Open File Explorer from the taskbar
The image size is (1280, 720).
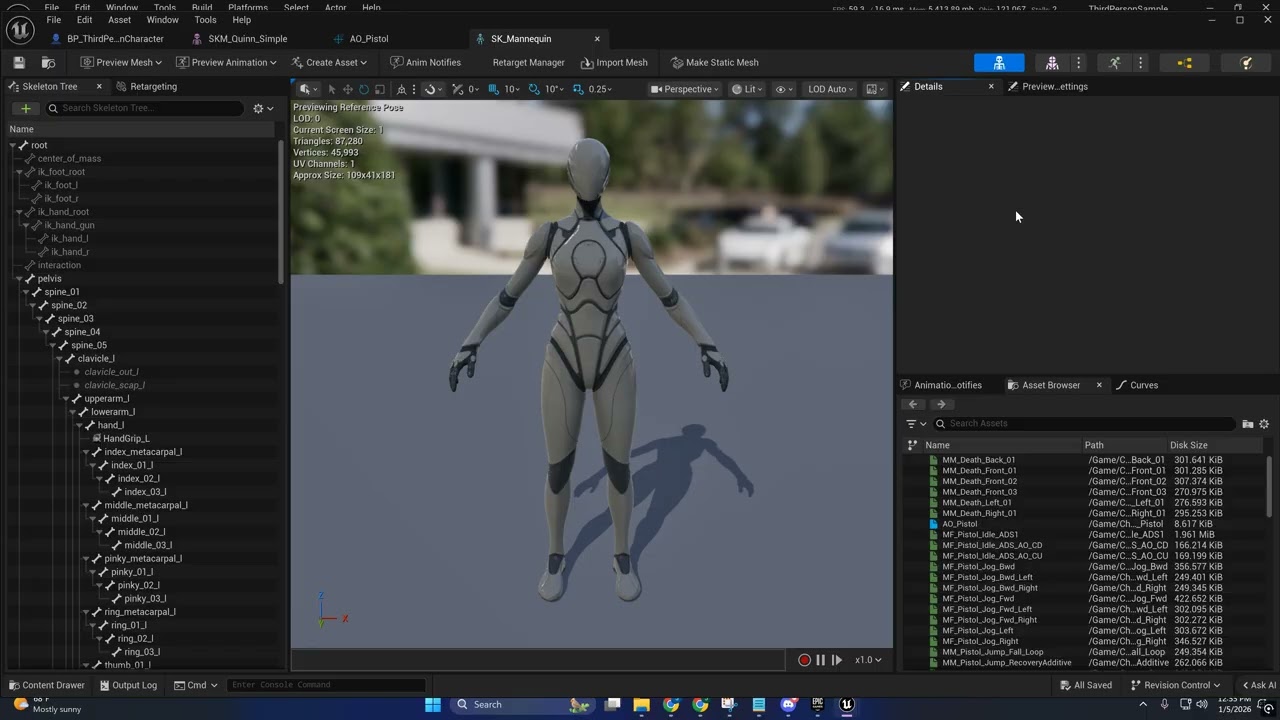click(x=641, y=704)
